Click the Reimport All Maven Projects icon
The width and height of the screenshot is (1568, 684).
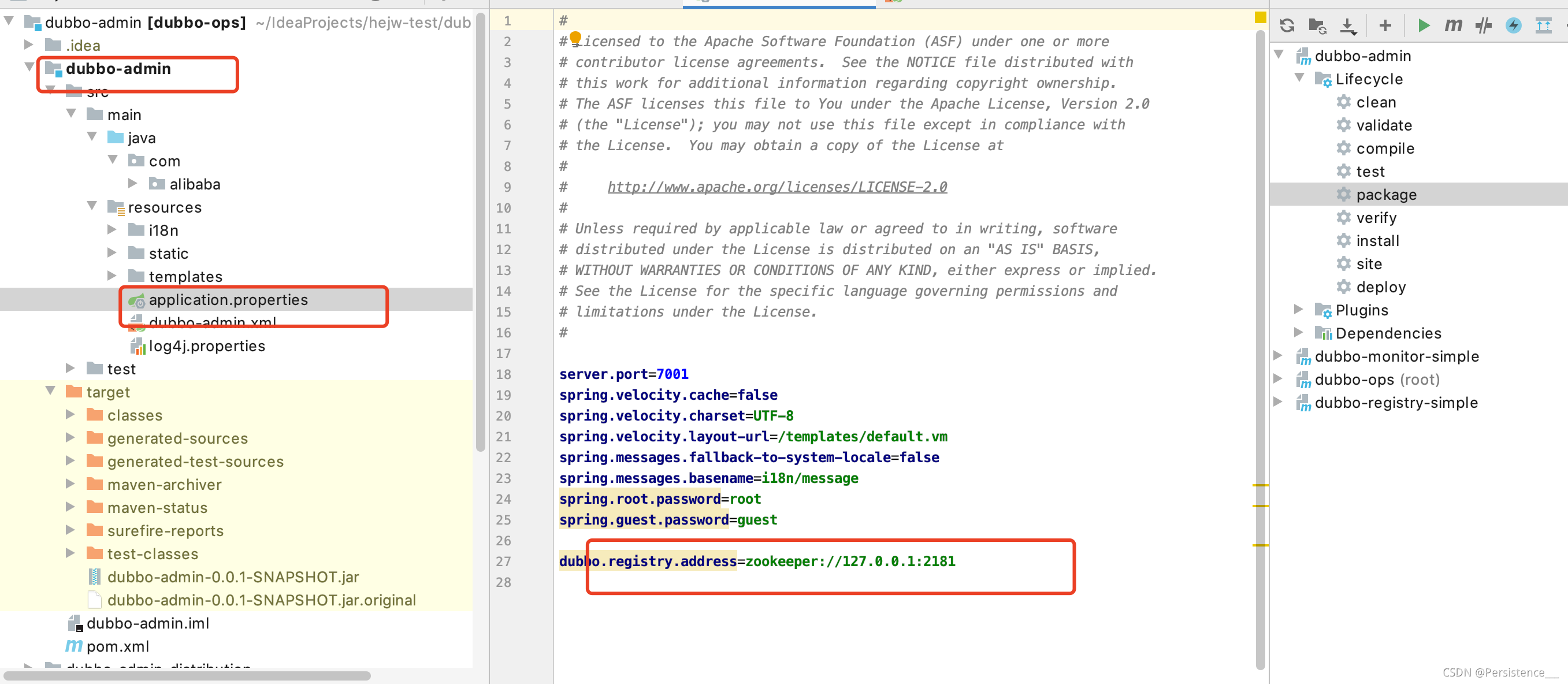point(1286,25)
